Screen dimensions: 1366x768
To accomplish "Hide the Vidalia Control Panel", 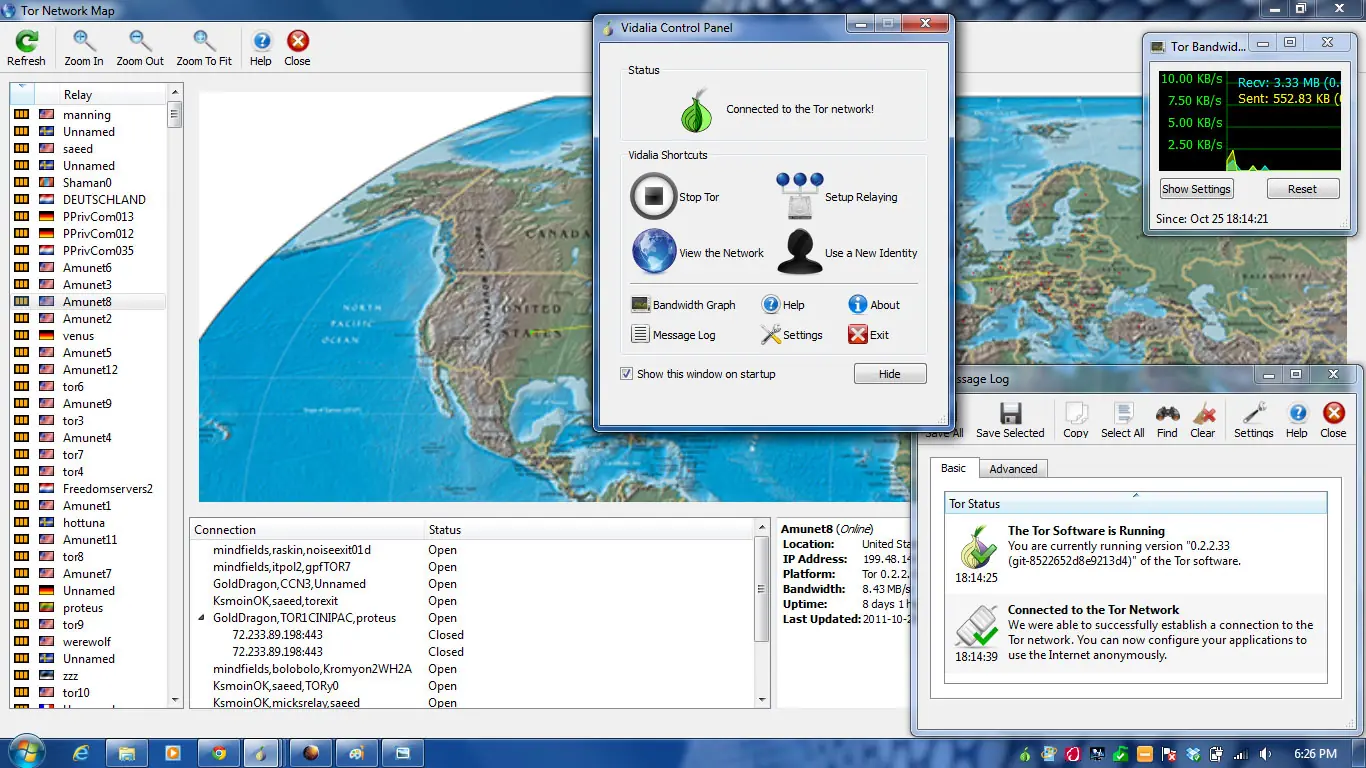I will [x=890, y=374].
